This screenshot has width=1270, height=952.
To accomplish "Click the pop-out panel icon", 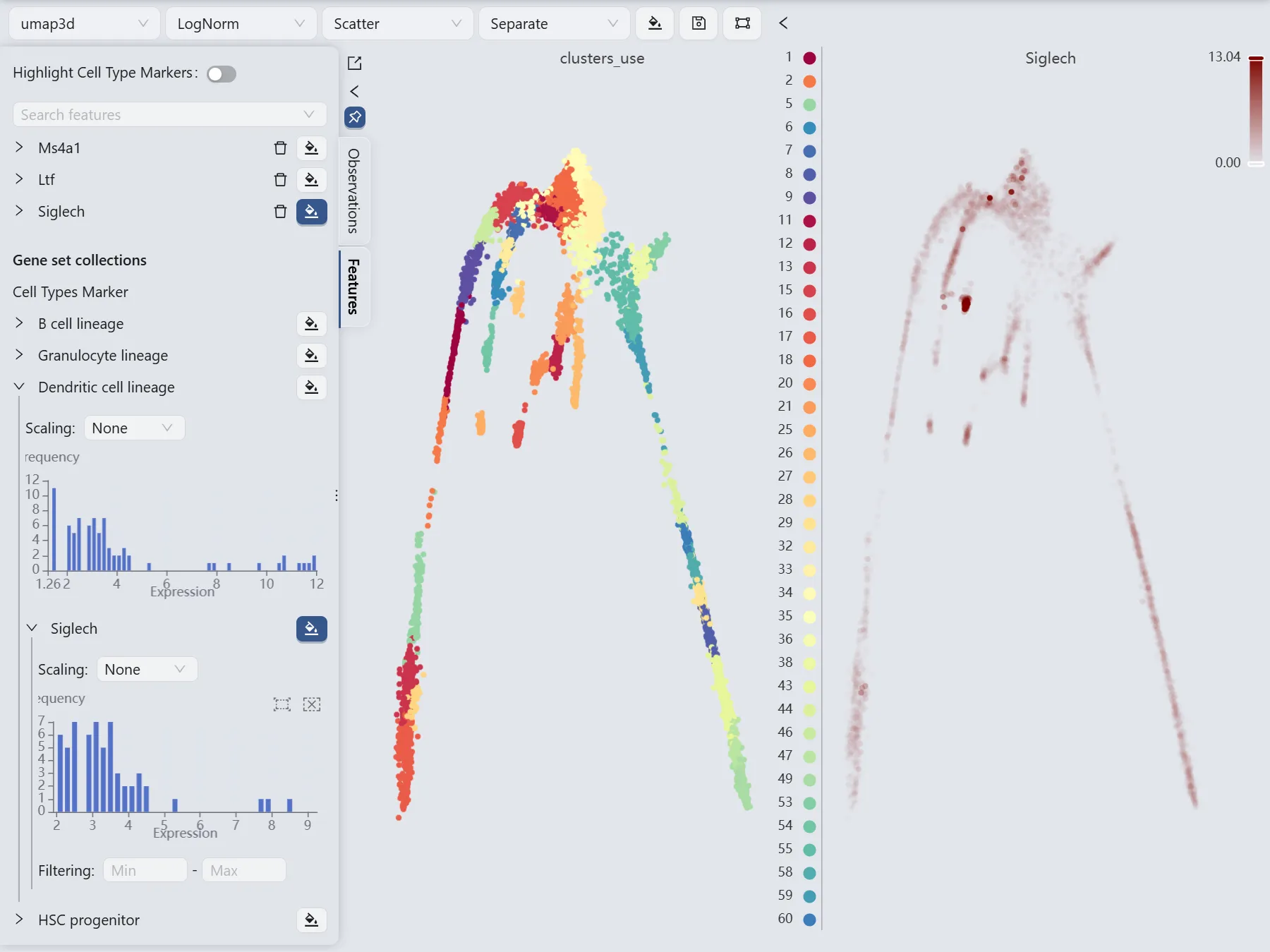I will [355, 64].
